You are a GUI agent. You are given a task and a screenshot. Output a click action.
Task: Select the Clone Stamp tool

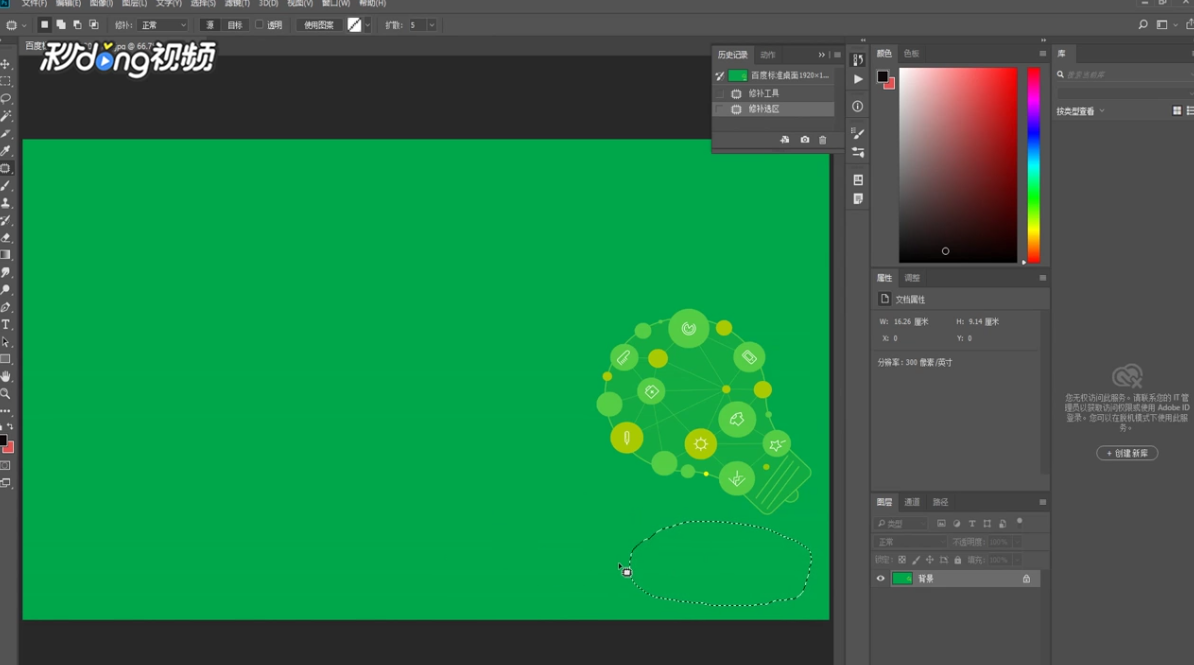click(6, 203)
